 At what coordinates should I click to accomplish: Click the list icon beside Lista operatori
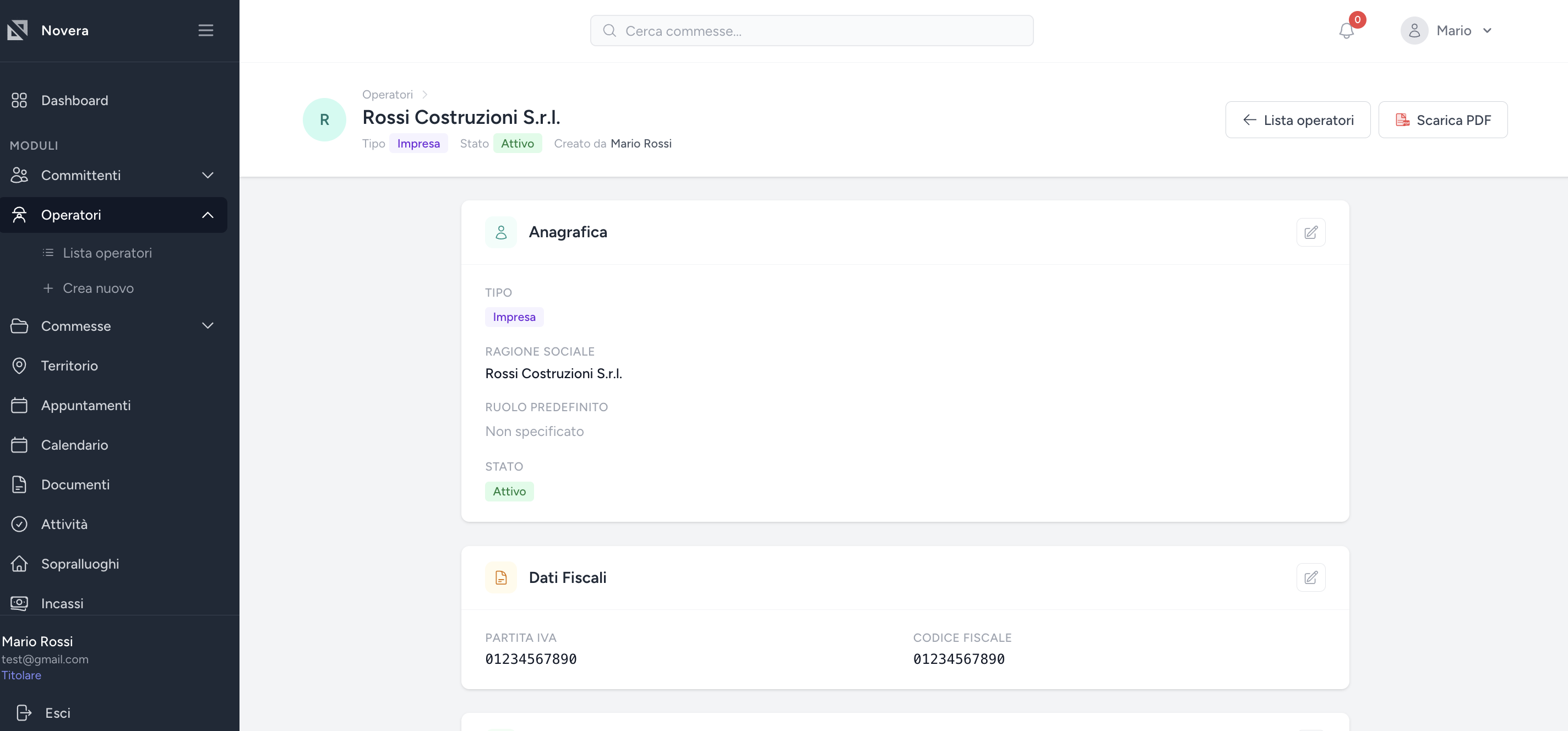coord(48,253)
